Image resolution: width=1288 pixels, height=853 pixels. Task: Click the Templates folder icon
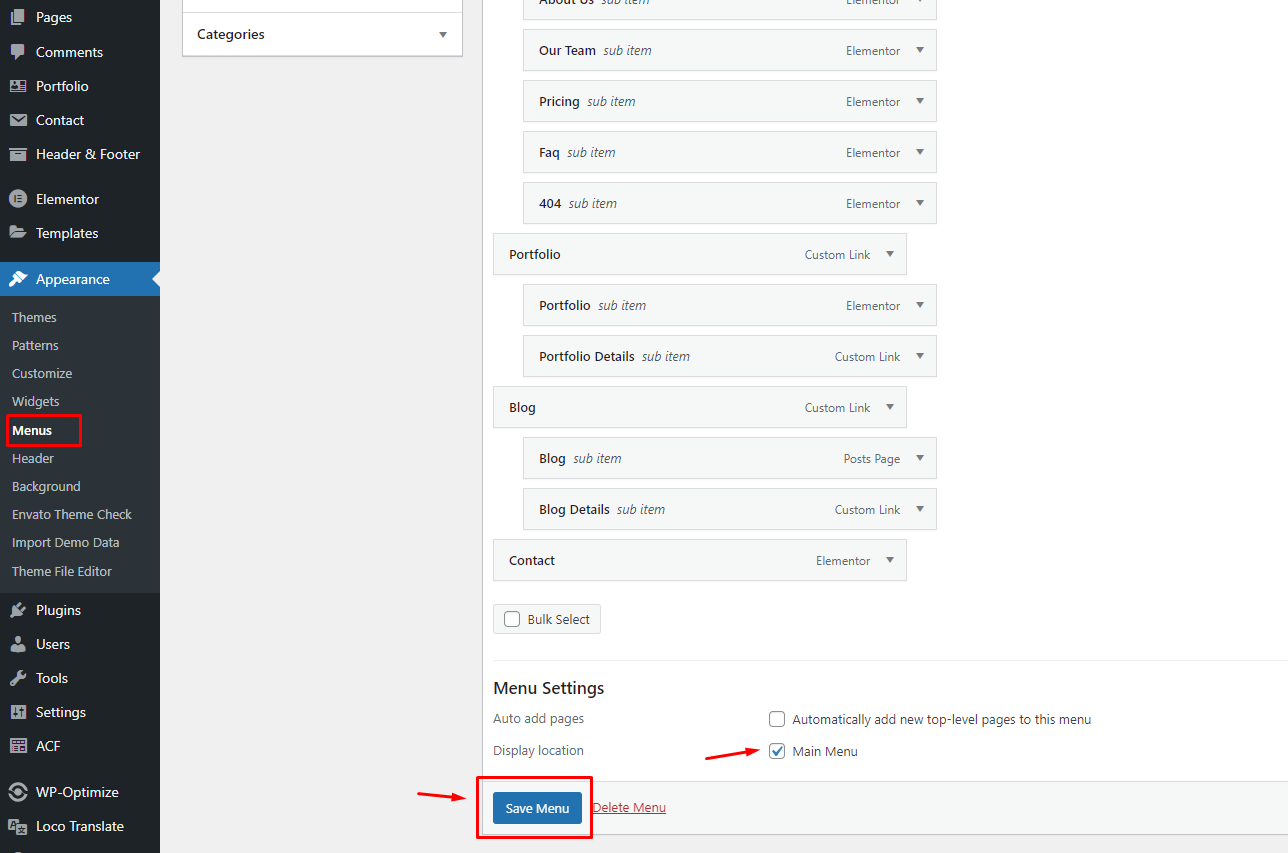pos(18,233)
